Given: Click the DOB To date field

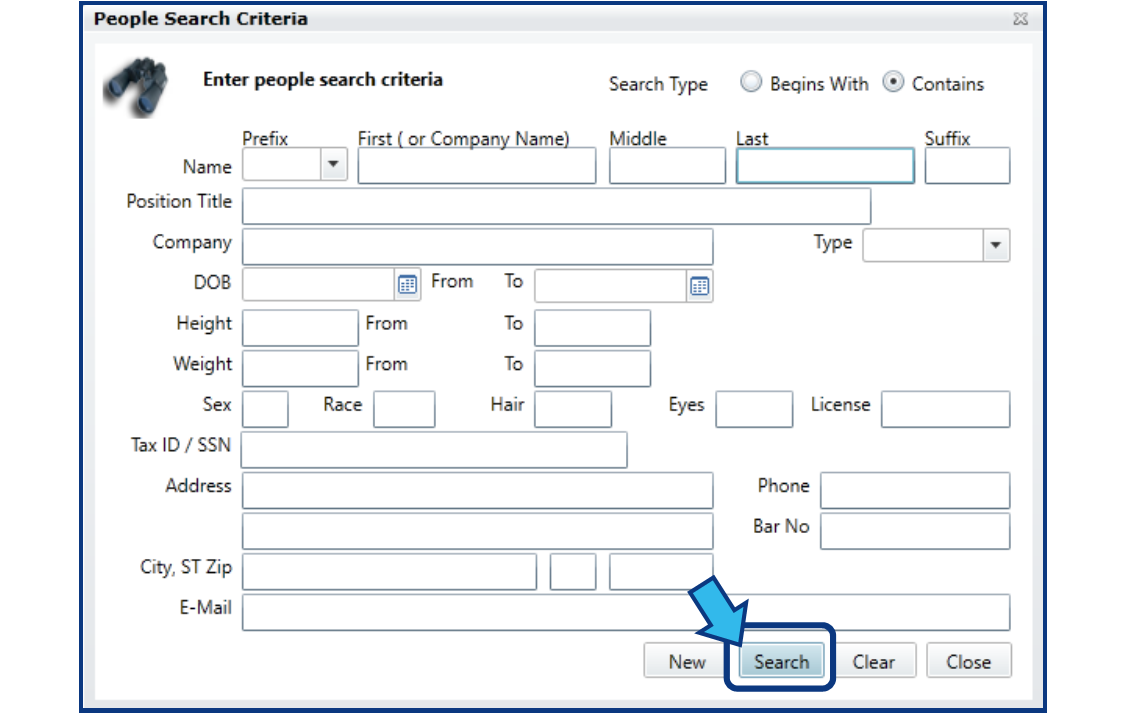Looking at the screenshot, I should (x=611, y=286).
